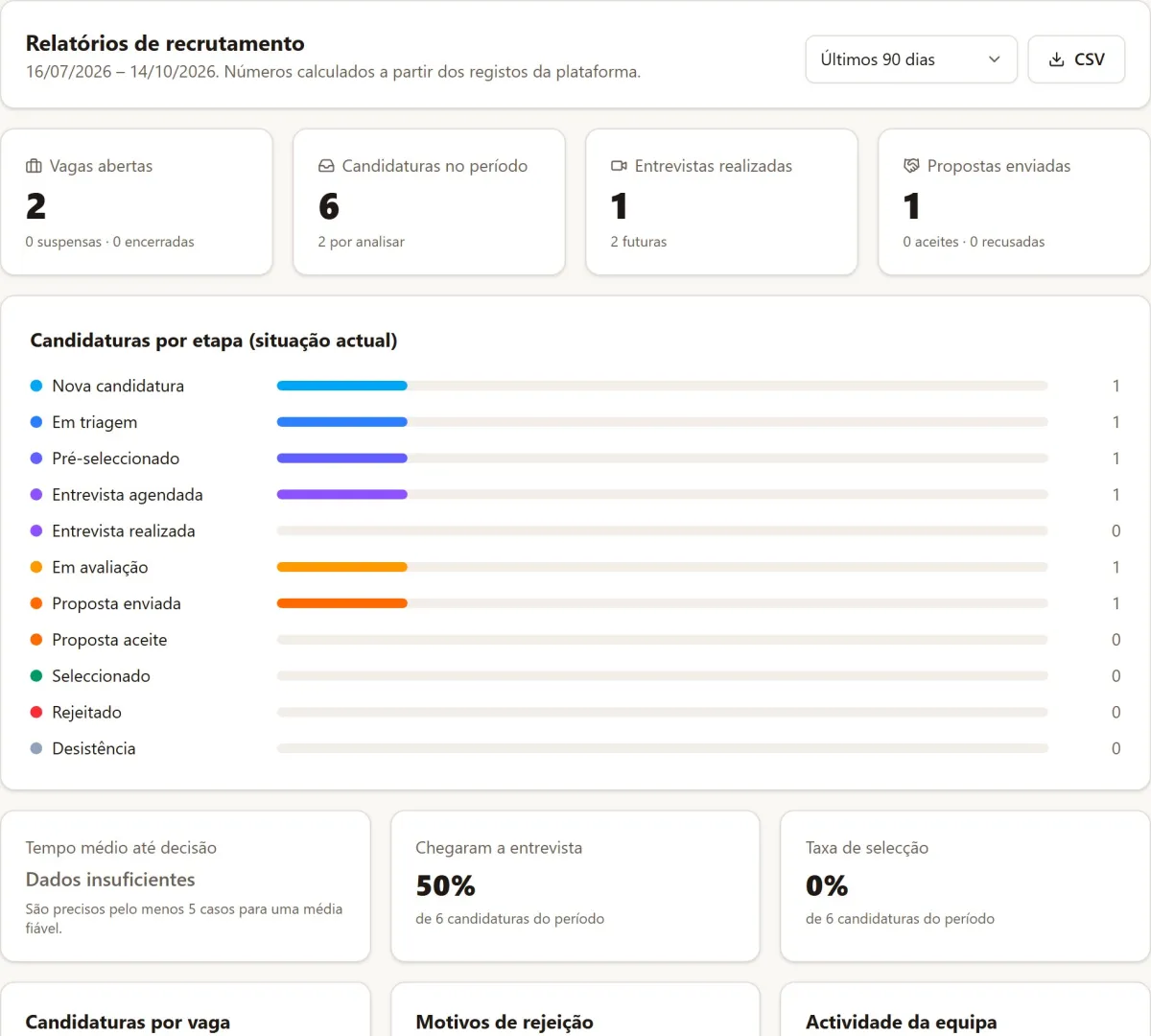The width and height of the screenshot is (1151, 1036).
Task: Click the orange dot beside Proposta aceite
Action: coord(36,640)
